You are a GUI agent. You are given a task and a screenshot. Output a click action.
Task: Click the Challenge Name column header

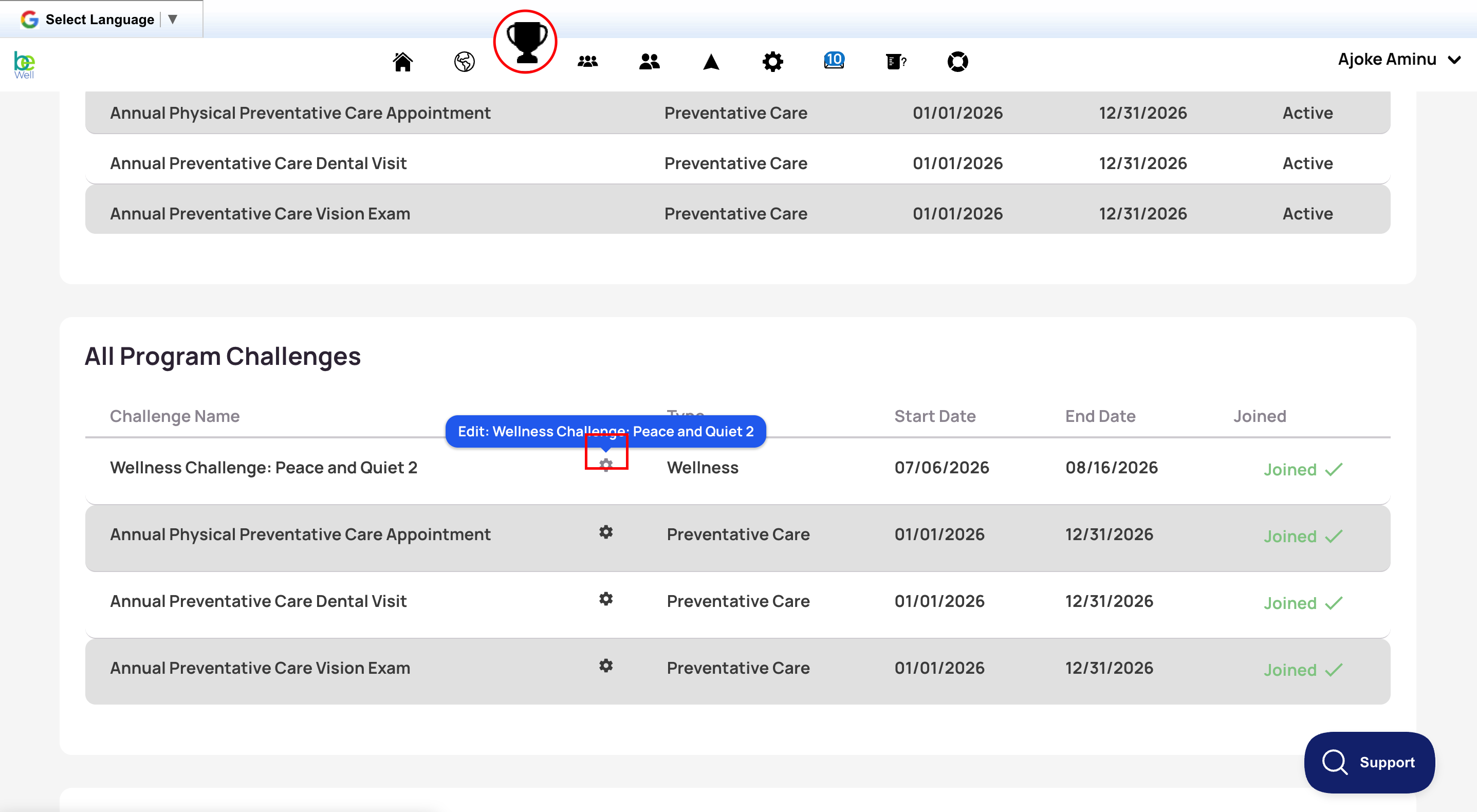click(x=175, y=416)
